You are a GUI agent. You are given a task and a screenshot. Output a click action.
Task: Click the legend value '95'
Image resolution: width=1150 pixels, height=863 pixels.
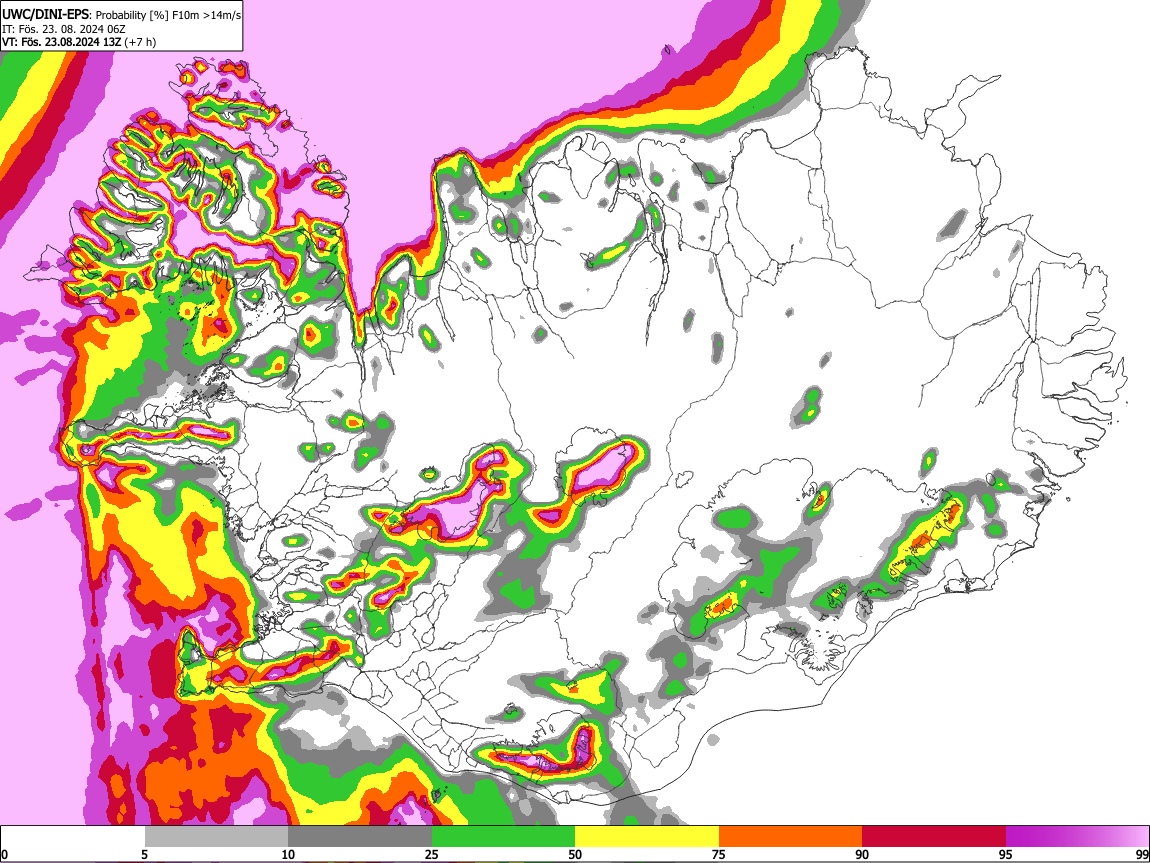click(1006, 854)
